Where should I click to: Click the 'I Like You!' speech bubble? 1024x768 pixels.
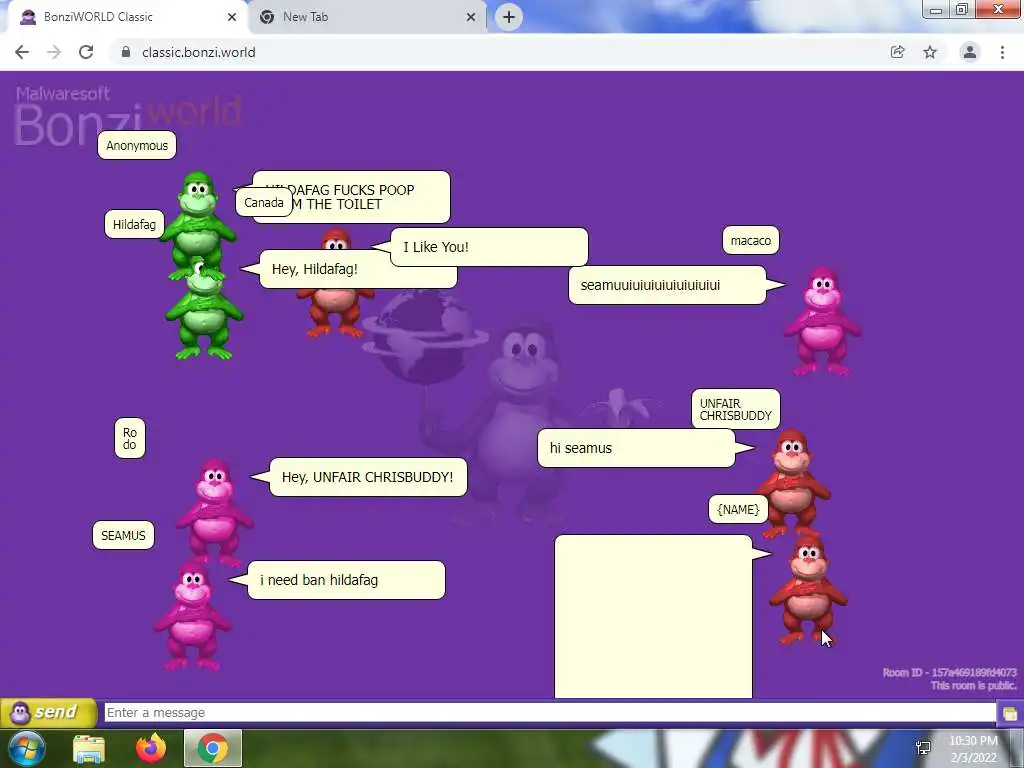tap(489, 247)
